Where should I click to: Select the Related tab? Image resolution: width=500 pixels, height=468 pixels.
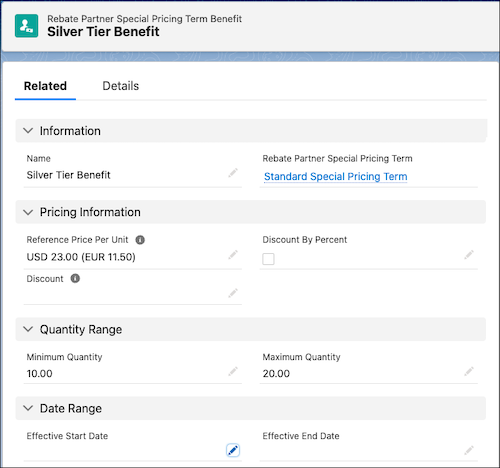click(45, 86)
